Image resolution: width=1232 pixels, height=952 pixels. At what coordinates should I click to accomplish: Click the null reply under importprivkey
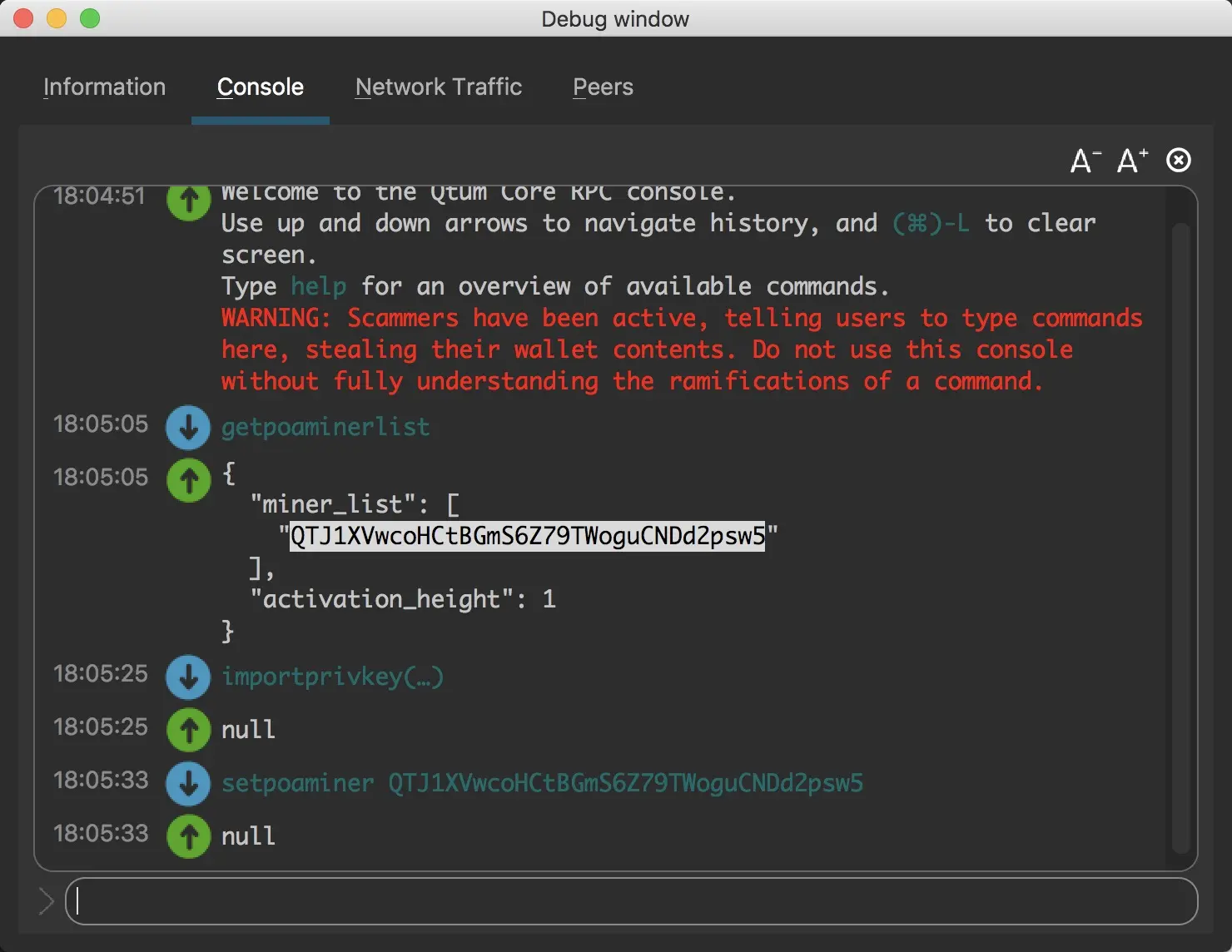pos(248,730)
